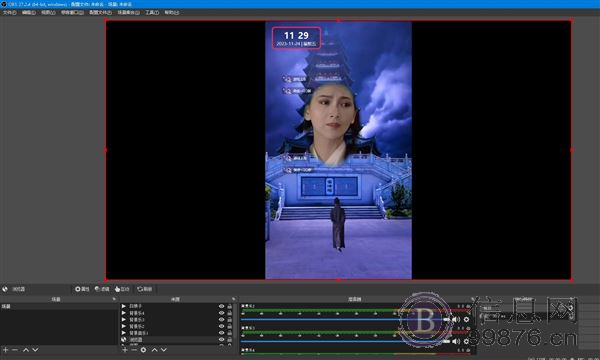Open the 文件(F) menu

pos(10,12)
